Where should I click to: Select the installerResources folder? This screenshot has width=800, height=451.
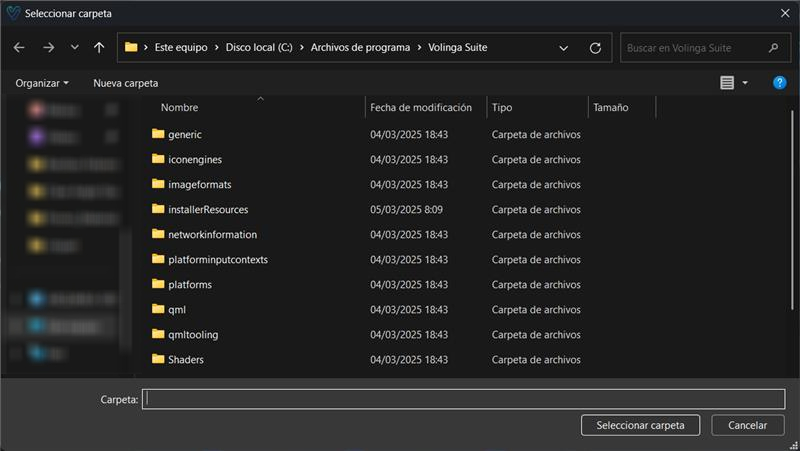tap(207, 209)
